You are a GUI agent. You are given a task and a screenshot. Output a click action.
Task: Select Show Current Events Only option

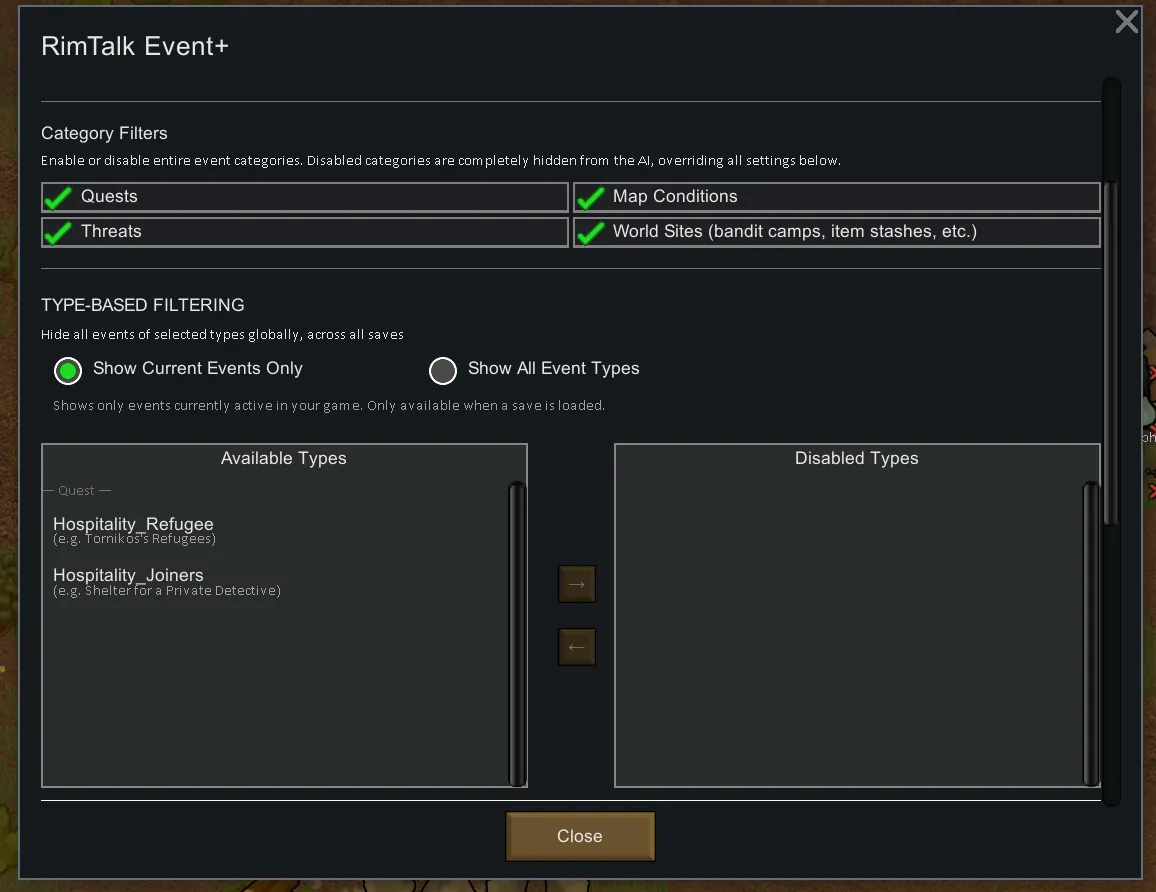click(68, 371)
